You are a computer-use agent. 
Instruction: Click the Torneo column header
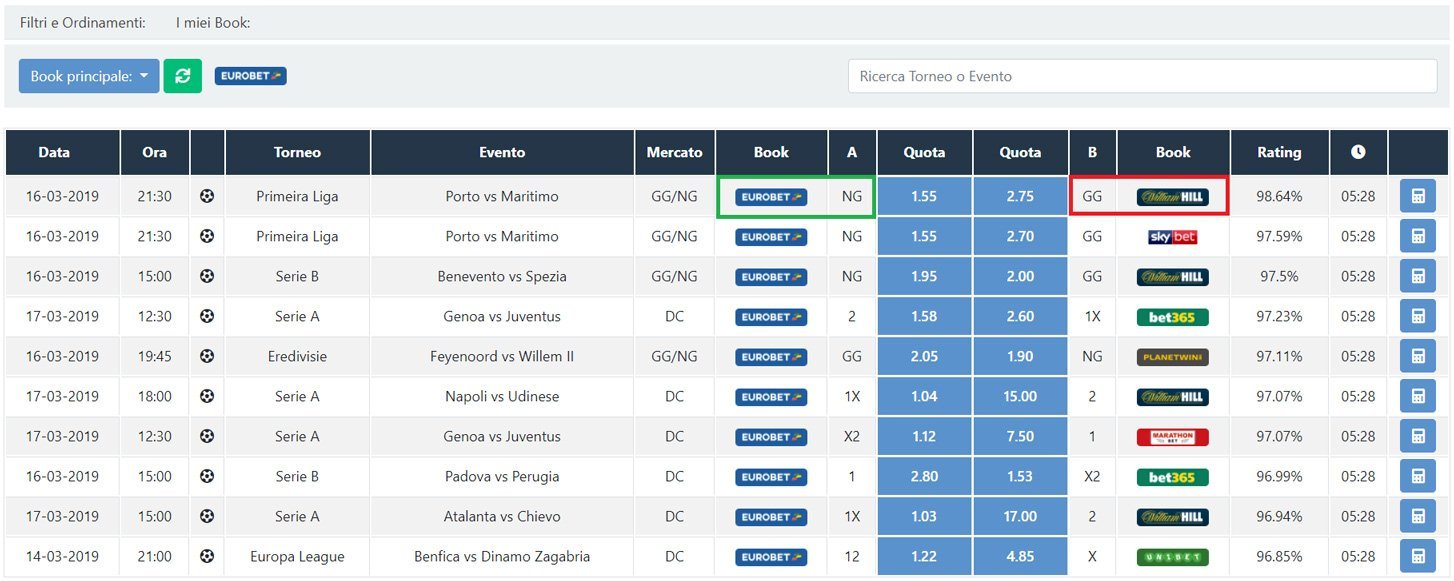297,152
